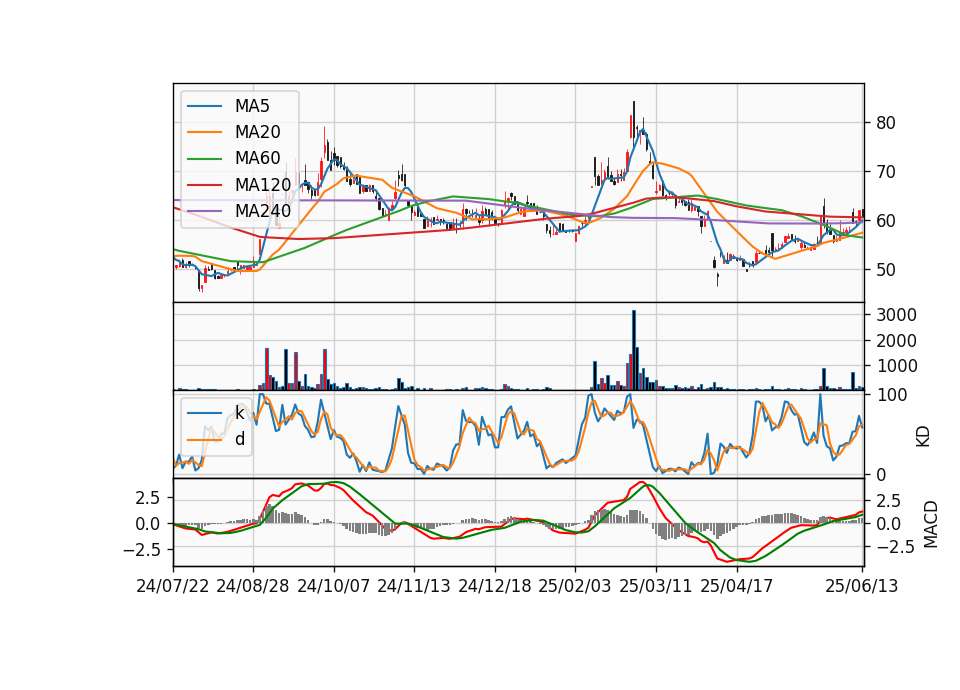Click the price axis value 50

886,270
